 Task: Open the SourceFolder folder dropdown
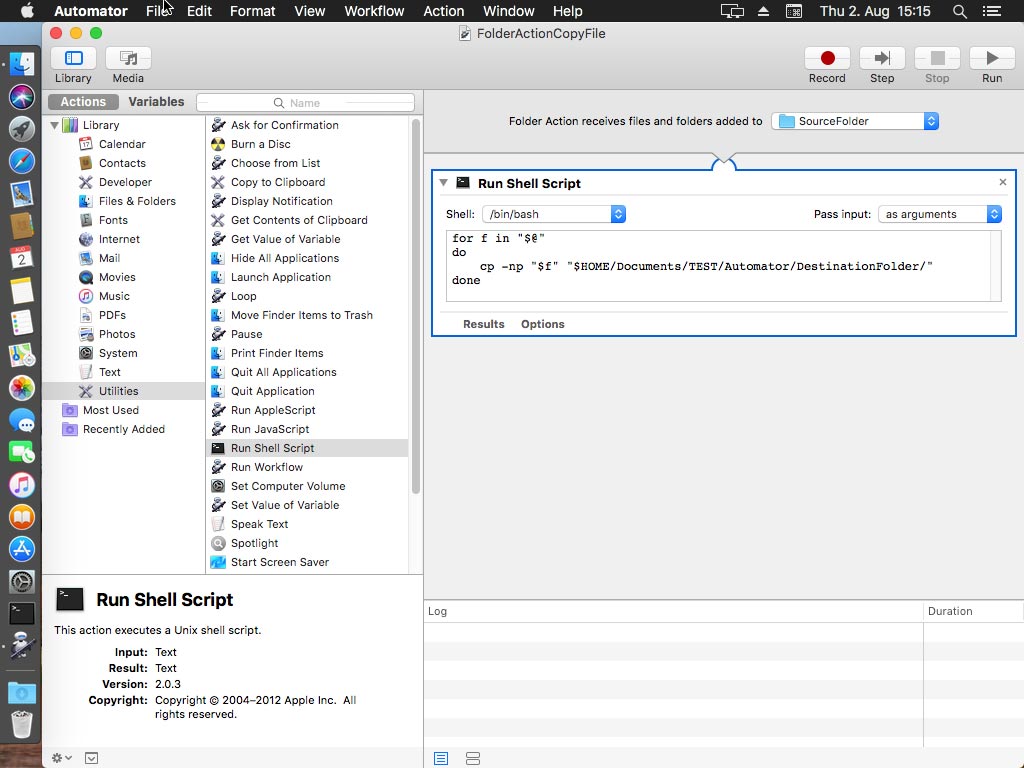(x=855, y=121)
